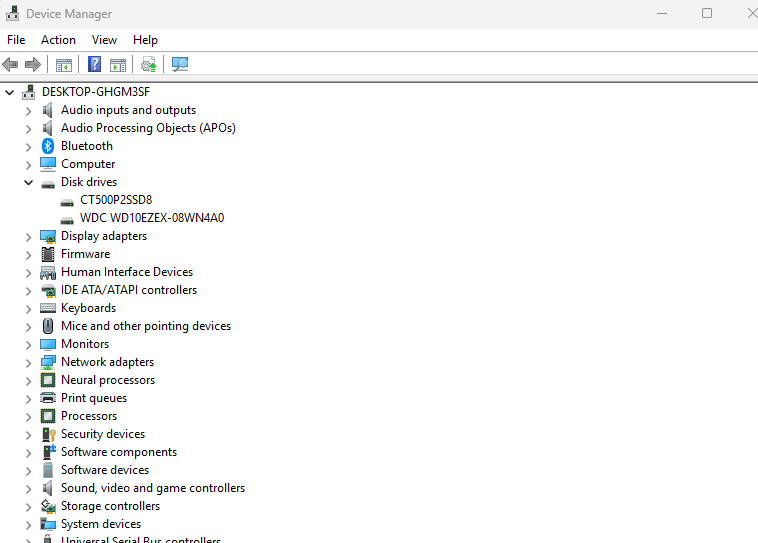Open the View menu
758x543 pixels.
coord(104,40)
